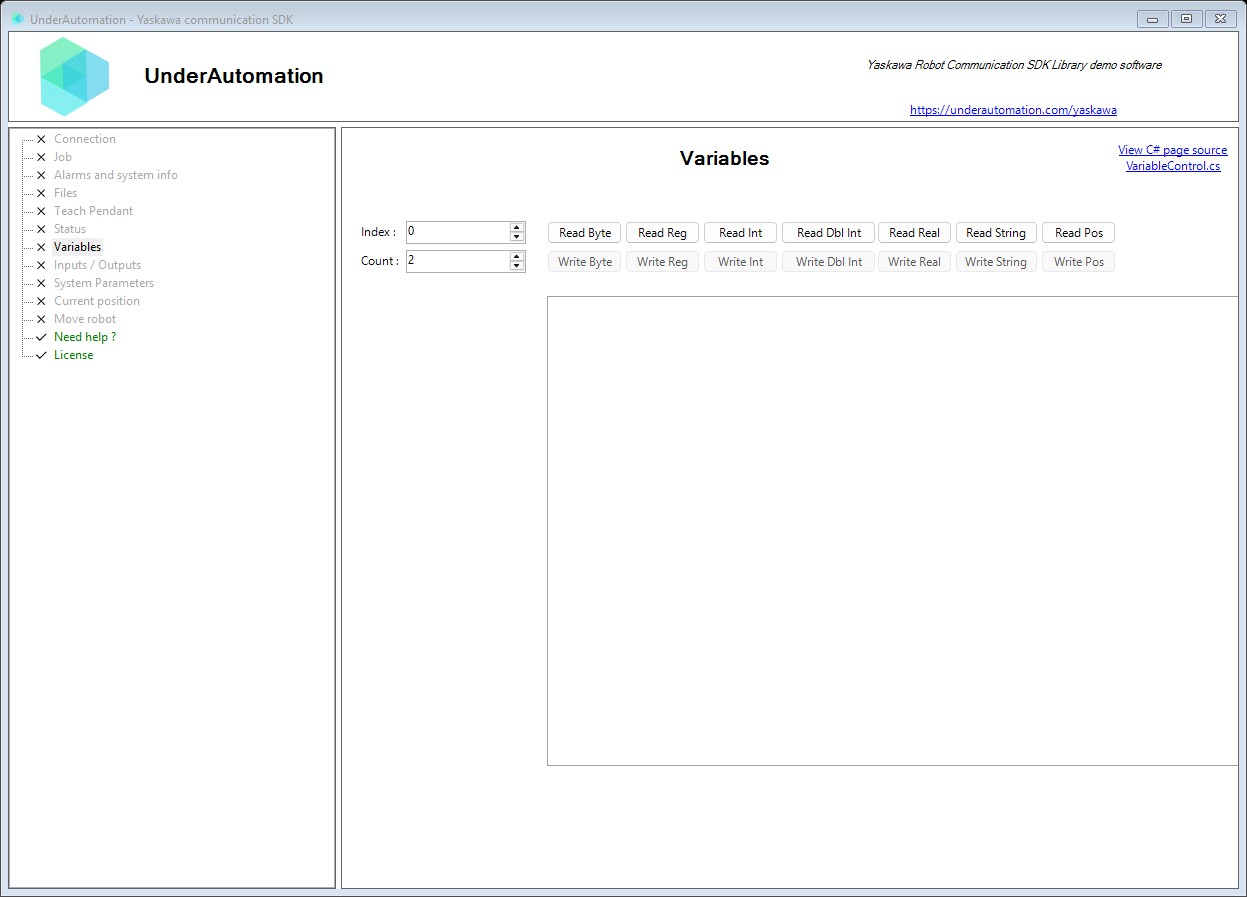1247x897 pixels.
Task: Open the Connection tree item
Action: tap(85, 139)
